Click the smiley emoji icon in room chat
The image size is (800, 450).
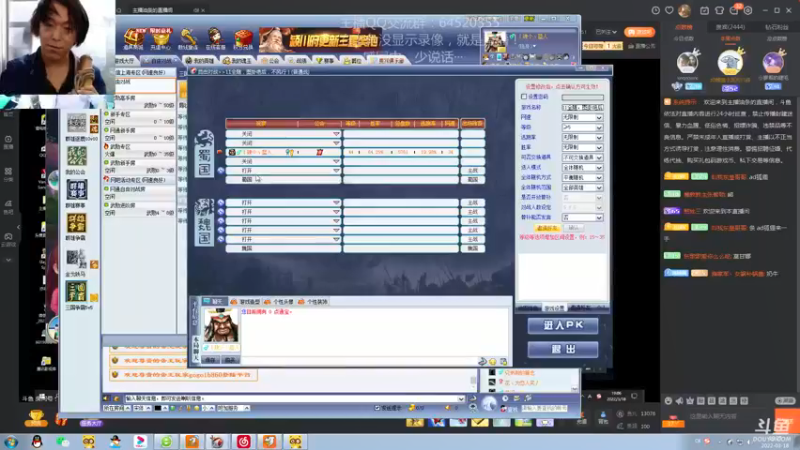pos(493,362)
